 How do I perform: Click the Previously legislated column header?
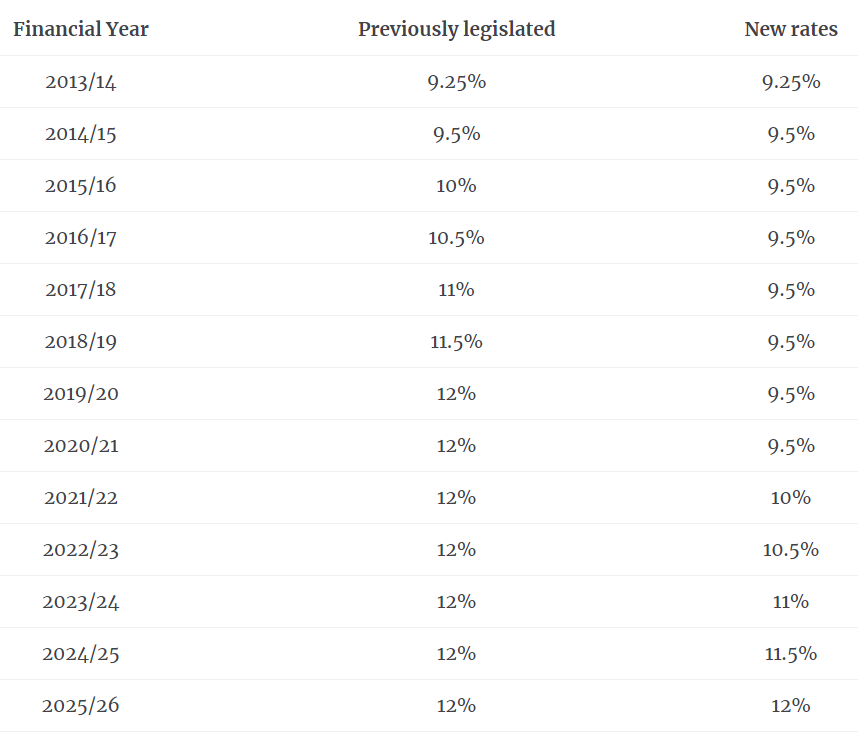(x=456, y=29)
